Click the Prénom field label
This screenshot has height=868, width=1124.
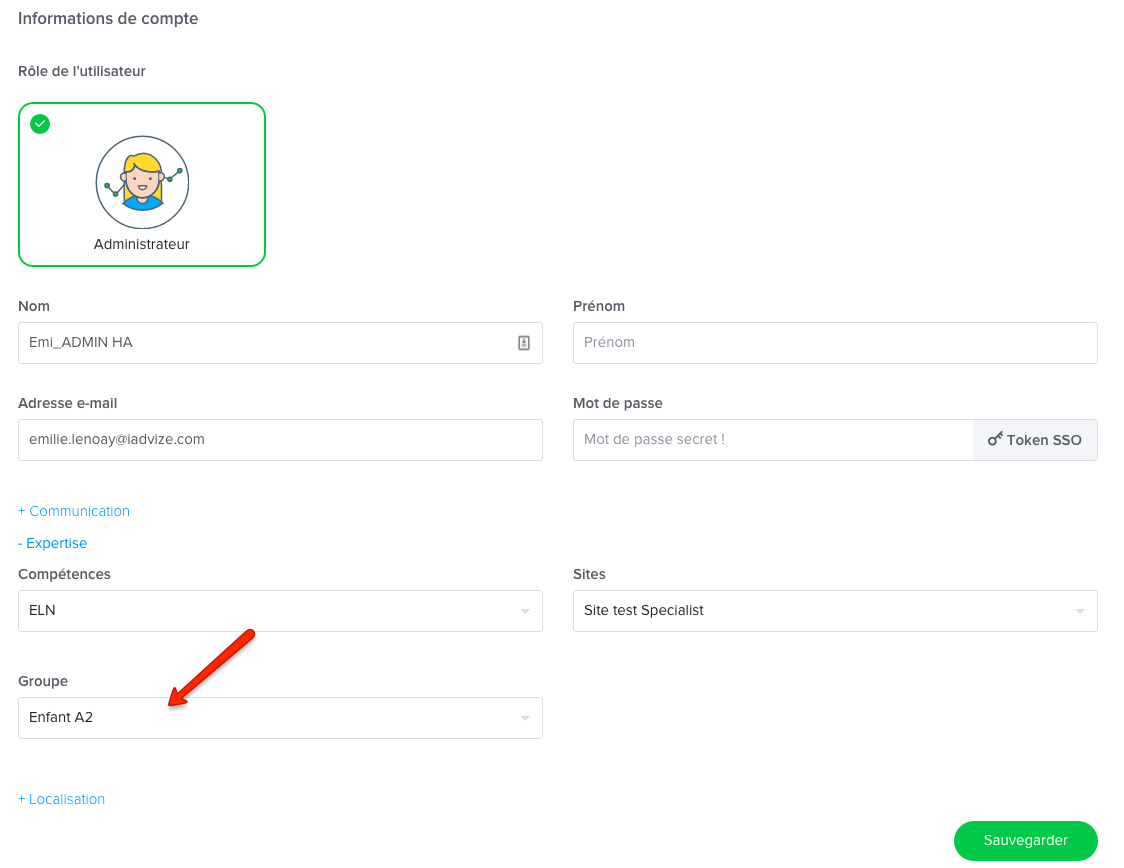click(599, 306)
